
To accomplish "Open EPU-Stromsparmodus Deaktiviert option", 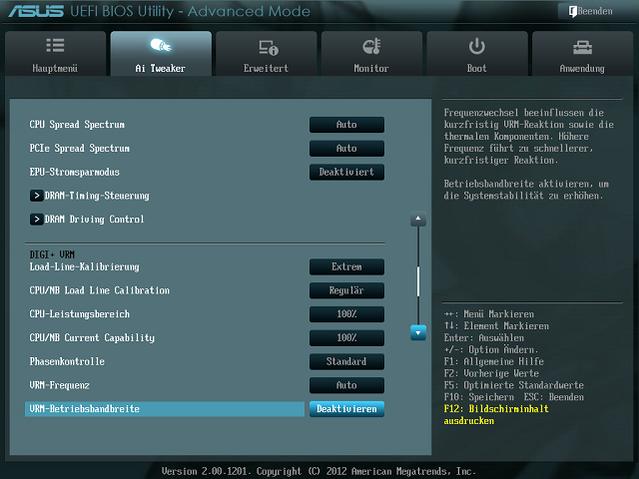I will [x=347, y=172].
